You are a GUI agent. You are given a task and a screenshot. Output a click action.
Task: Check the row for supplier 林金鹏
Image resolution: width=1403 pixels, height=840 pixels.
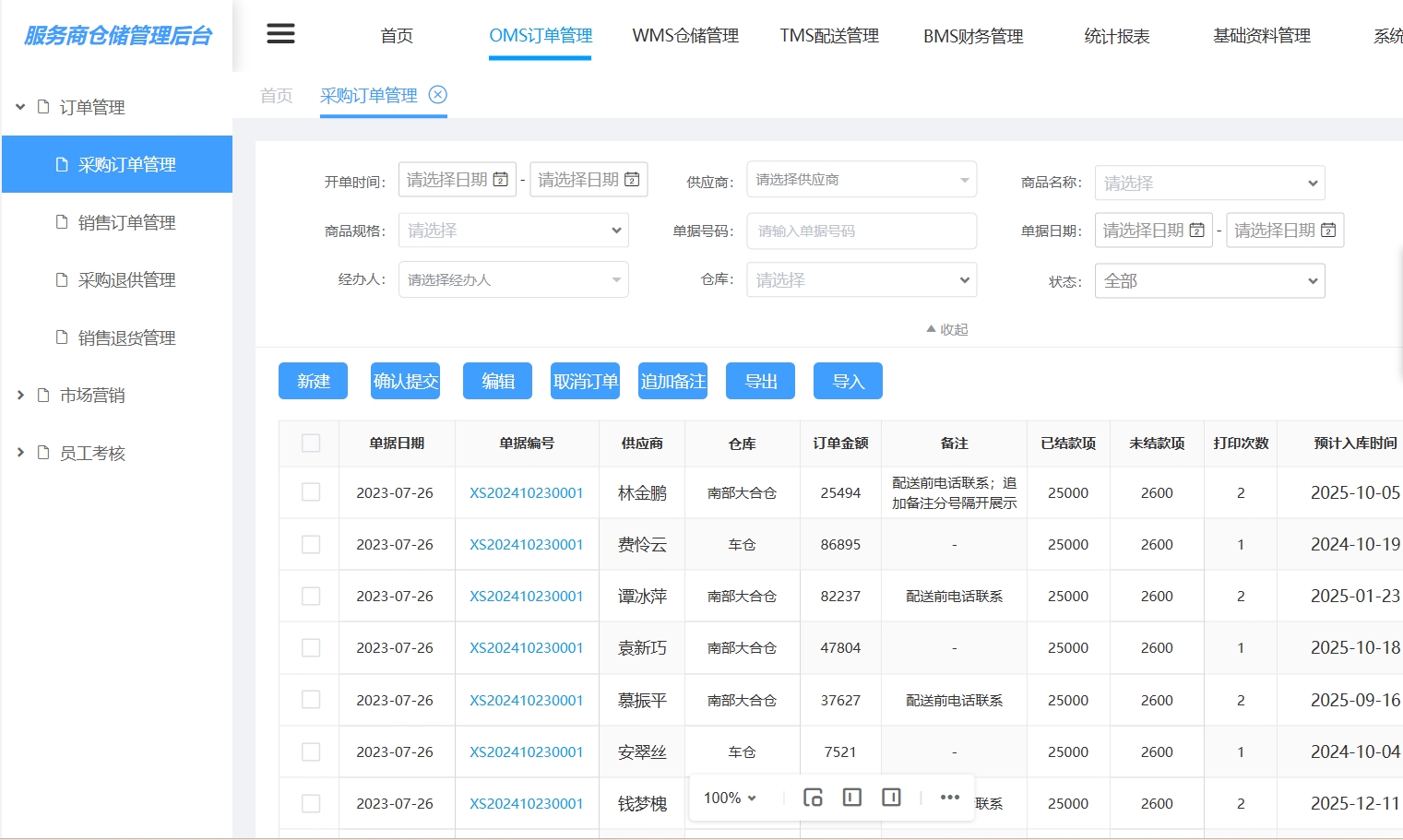point(311,492)
